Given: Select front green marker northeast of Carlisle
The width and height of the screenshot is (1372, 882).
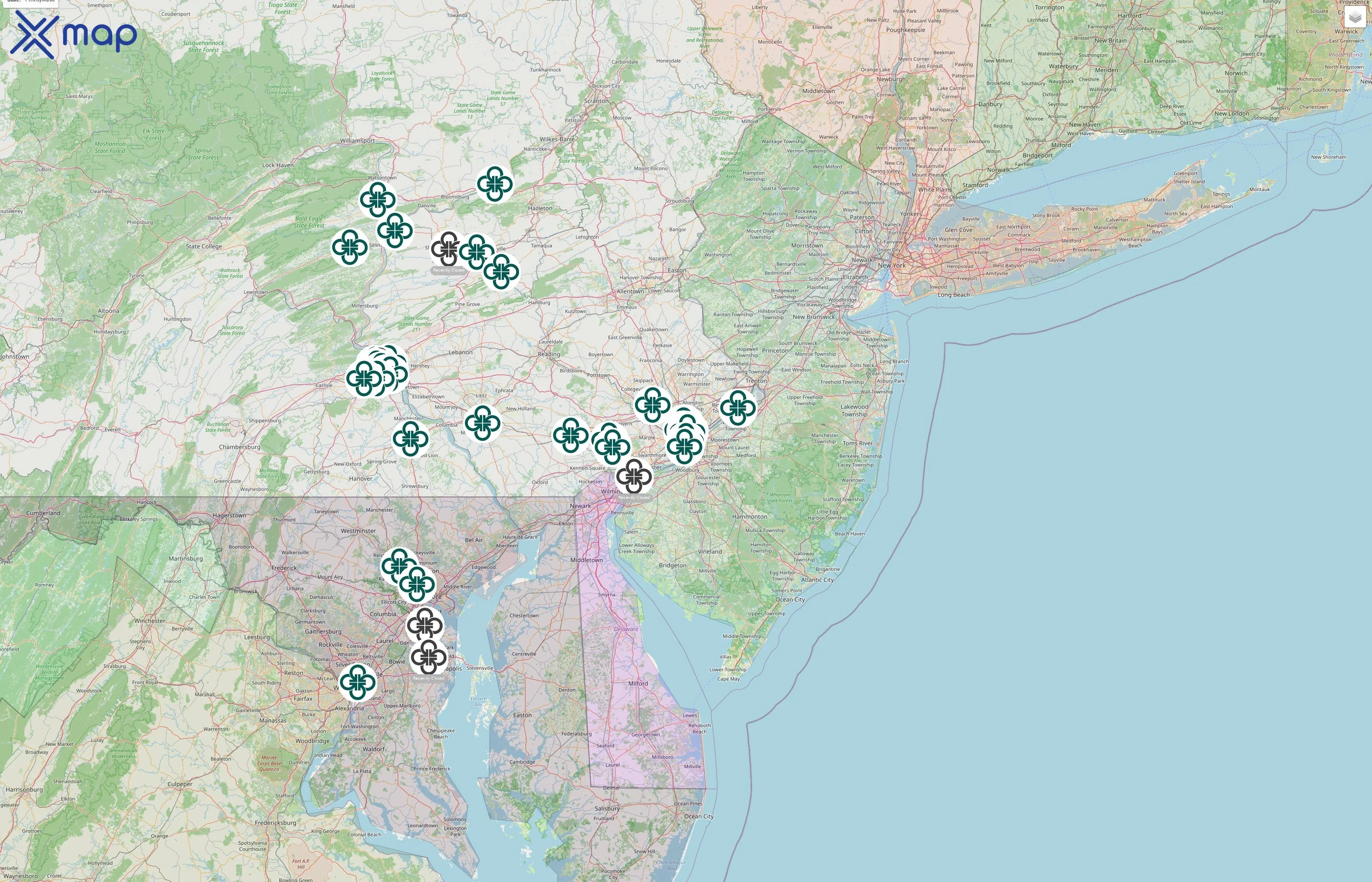Looking at the screenshot, I should [364, 379].
